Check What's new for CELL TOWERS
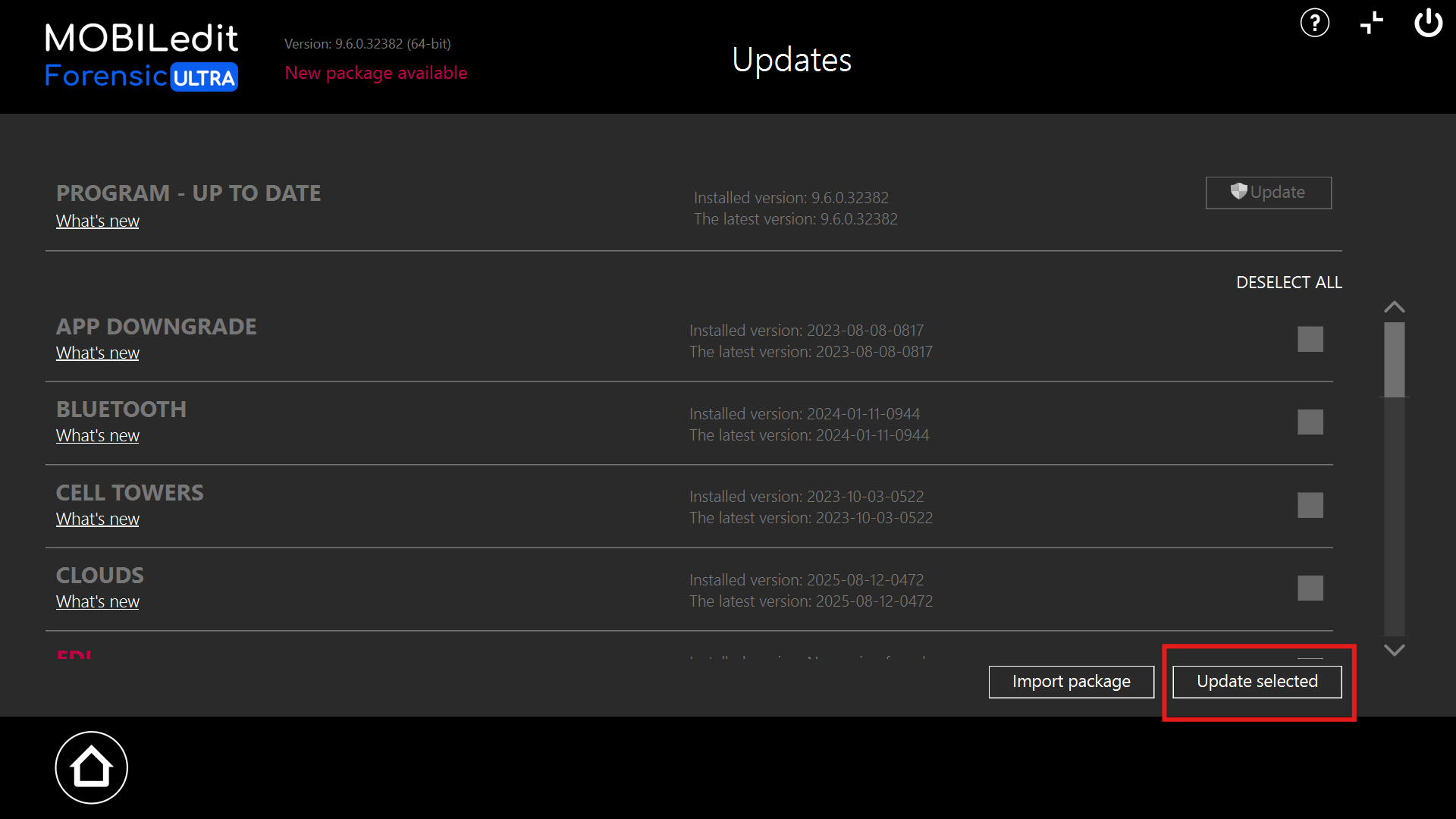The image size is (1456, 819). point(97,519)
